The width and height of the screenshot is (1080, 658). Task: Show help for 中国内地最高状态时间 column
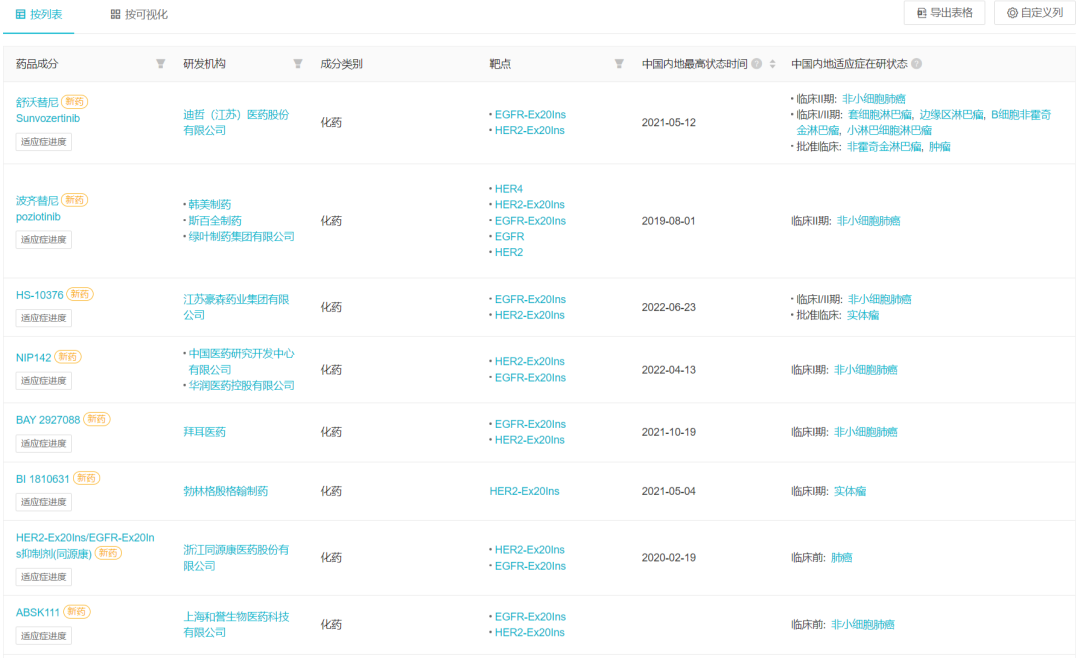[757, 63]
